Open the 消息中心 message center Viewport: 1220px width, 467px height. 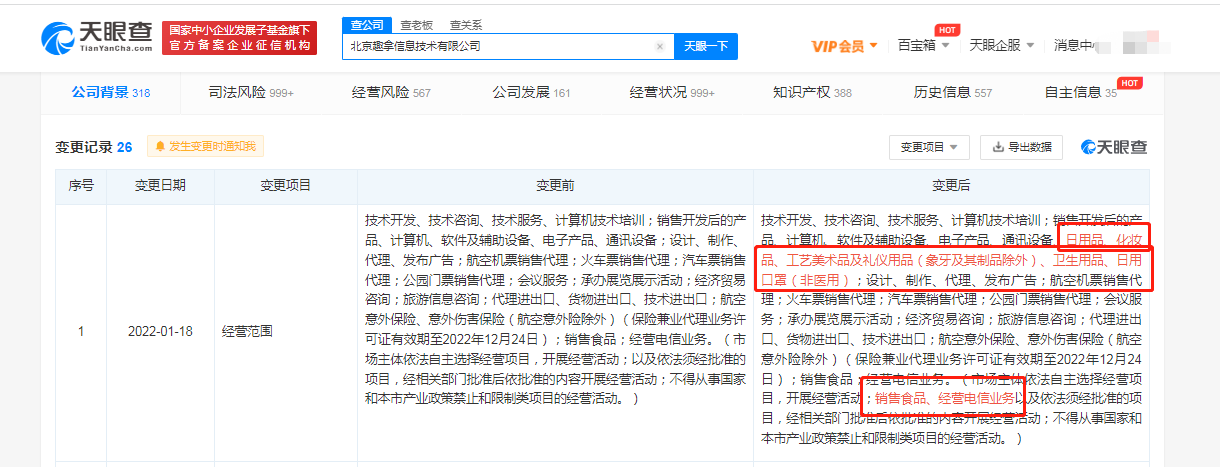point(1076,45)
